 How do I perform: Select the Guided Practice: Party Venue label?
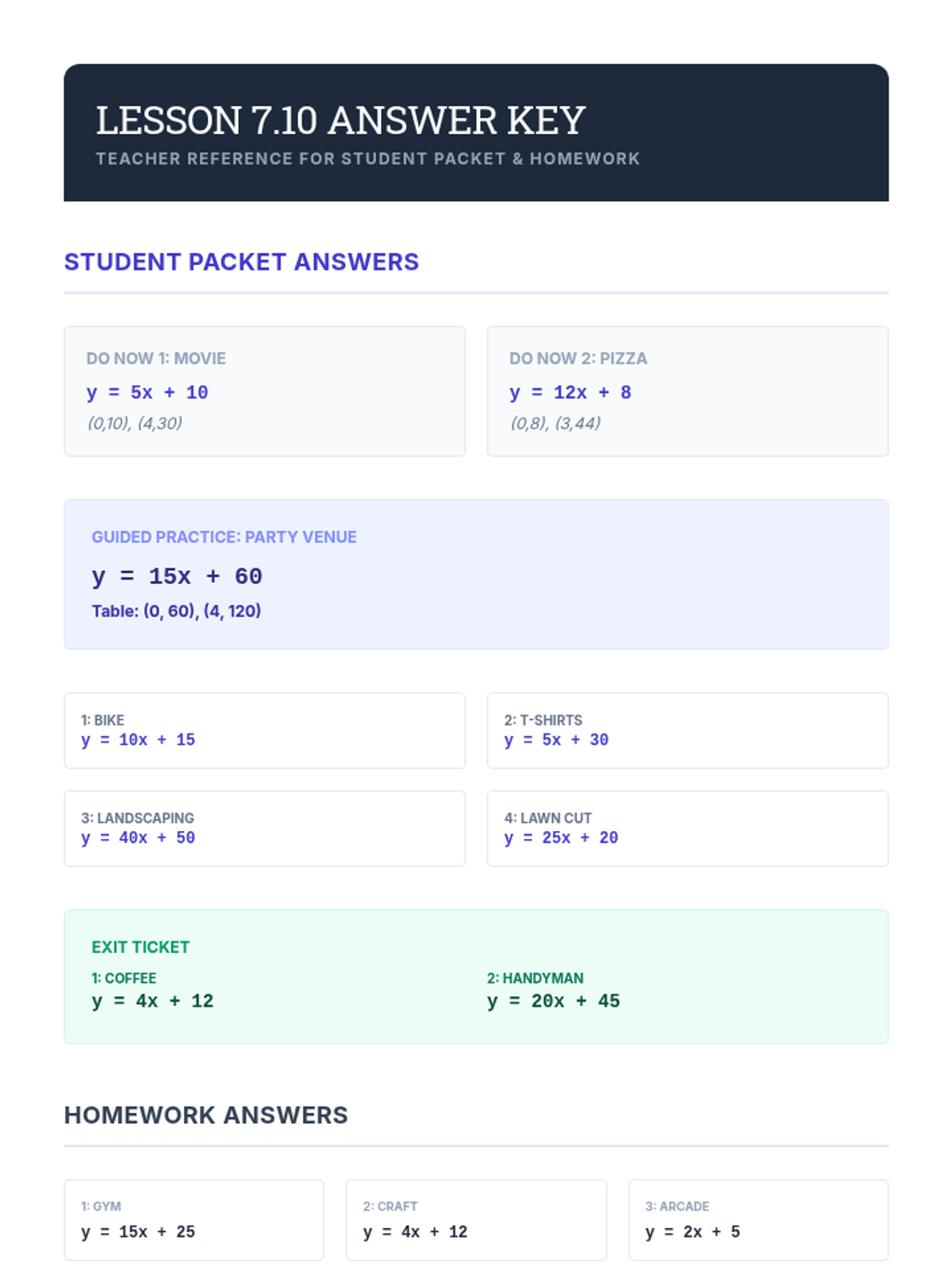[224, 537]
